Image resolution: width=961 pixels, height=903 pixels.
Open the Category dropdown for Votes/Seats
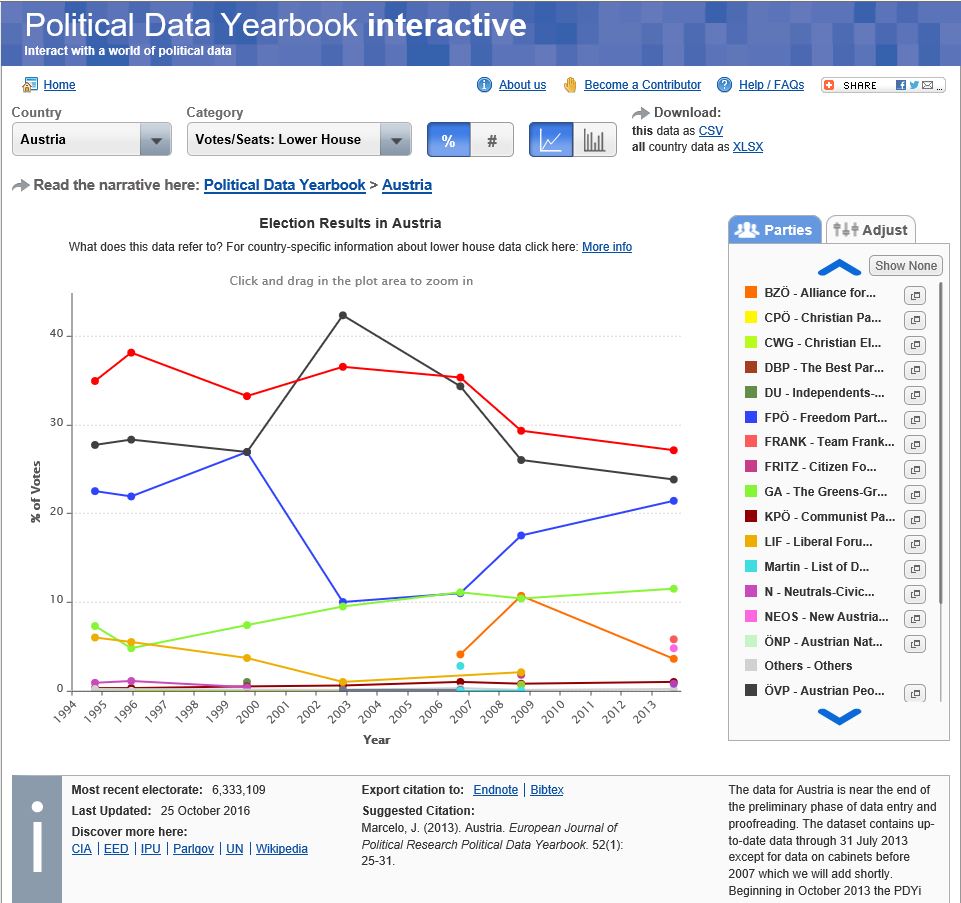[298, 140]
